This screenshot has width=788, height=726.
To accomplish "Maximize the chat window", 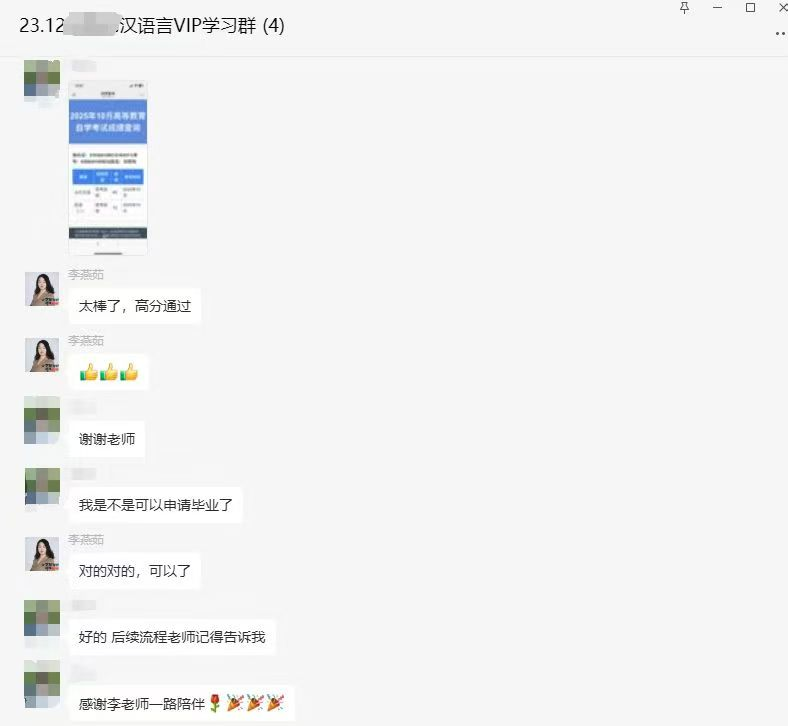I will (x=750, y=8).
